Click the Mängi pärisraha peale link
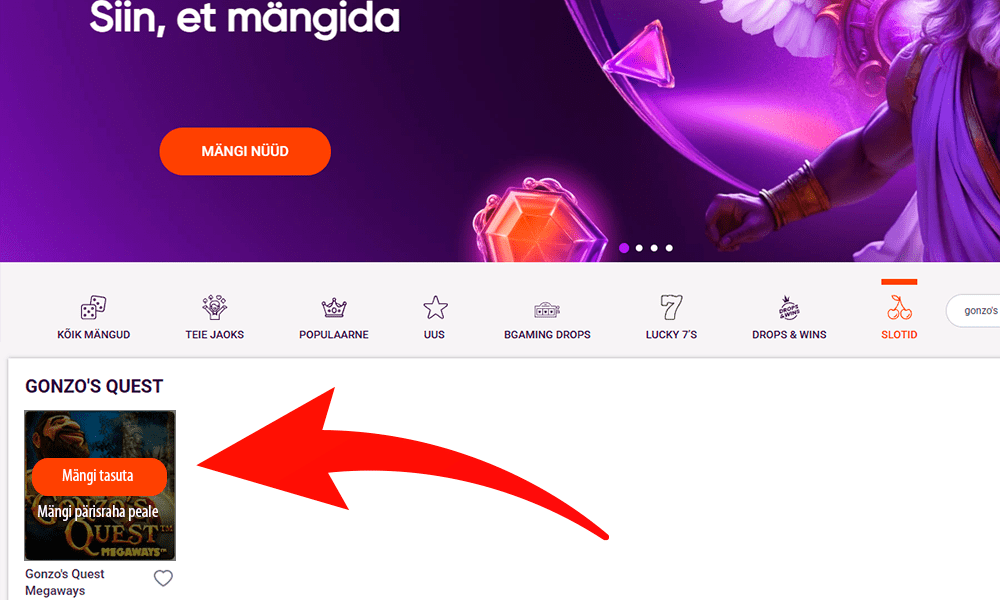This screenshot has width=1000, height=600. click(x=98, y=511)
